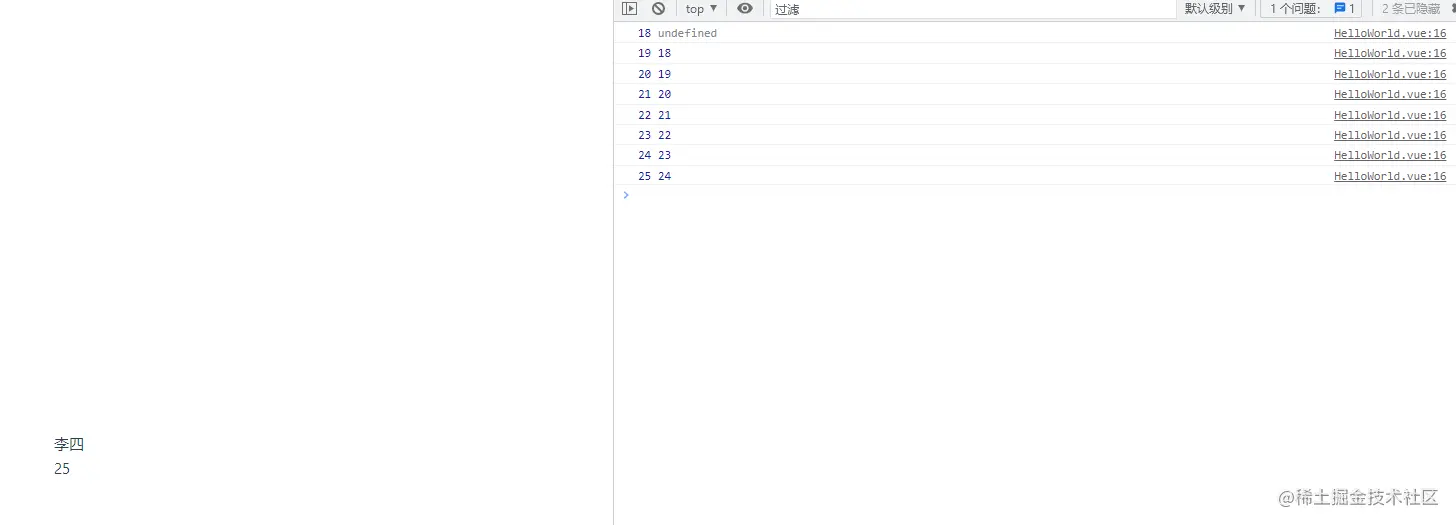The height and width of the screenshot is (525, 1456).
Task: Open the 1 个问题 issues button
Action: [1311, 8]
